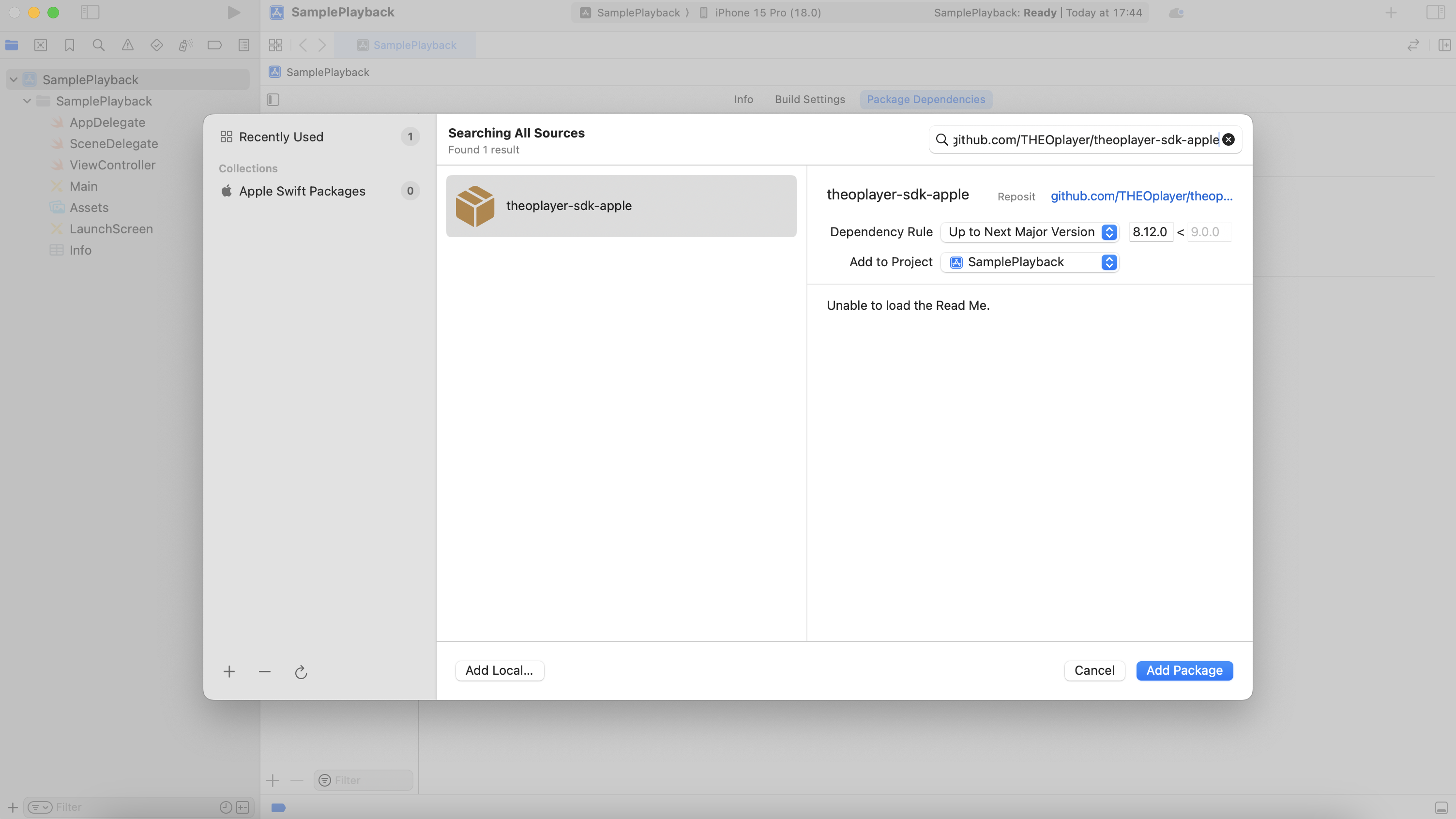Toggle the project targets list sidebar
The height and width of the screenshot is (819, 1456).
tap(273, 100)
